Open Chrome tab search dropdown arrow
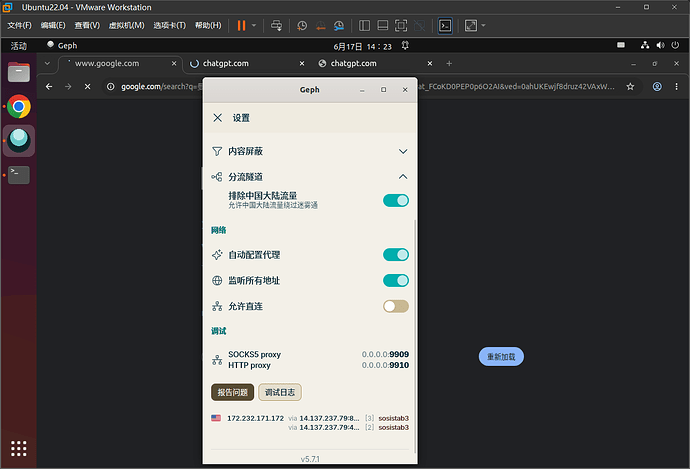 click(47, 63)
